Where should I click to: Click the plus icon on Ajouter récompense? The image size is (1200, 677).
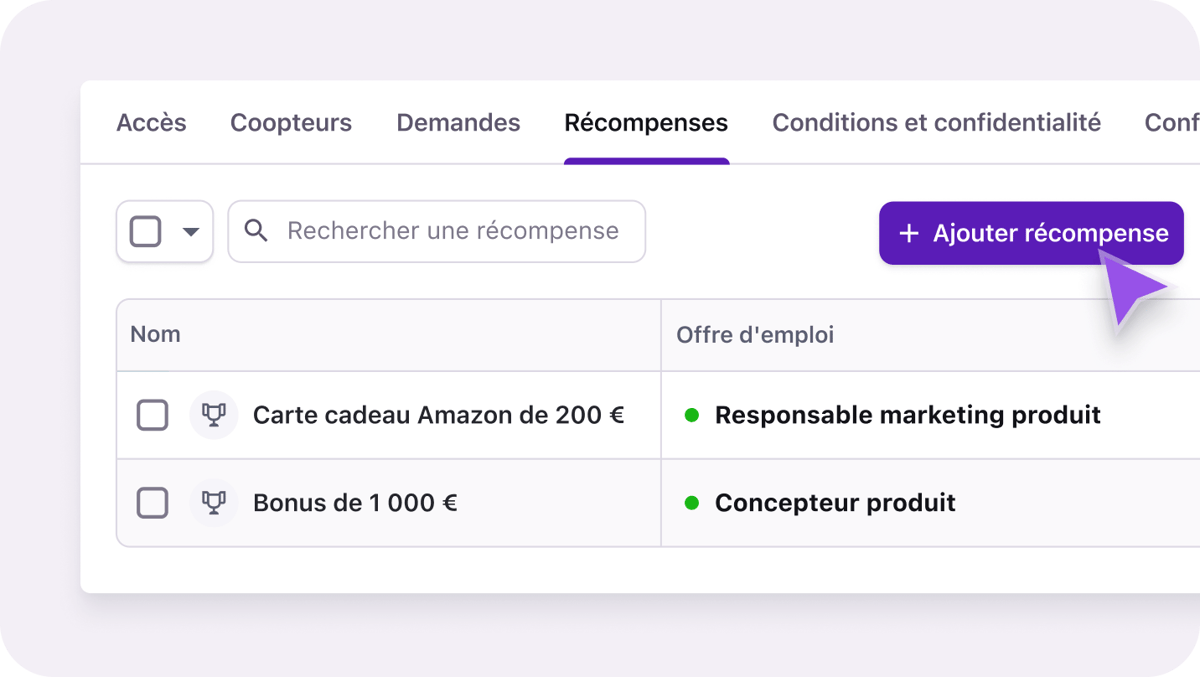908,234
